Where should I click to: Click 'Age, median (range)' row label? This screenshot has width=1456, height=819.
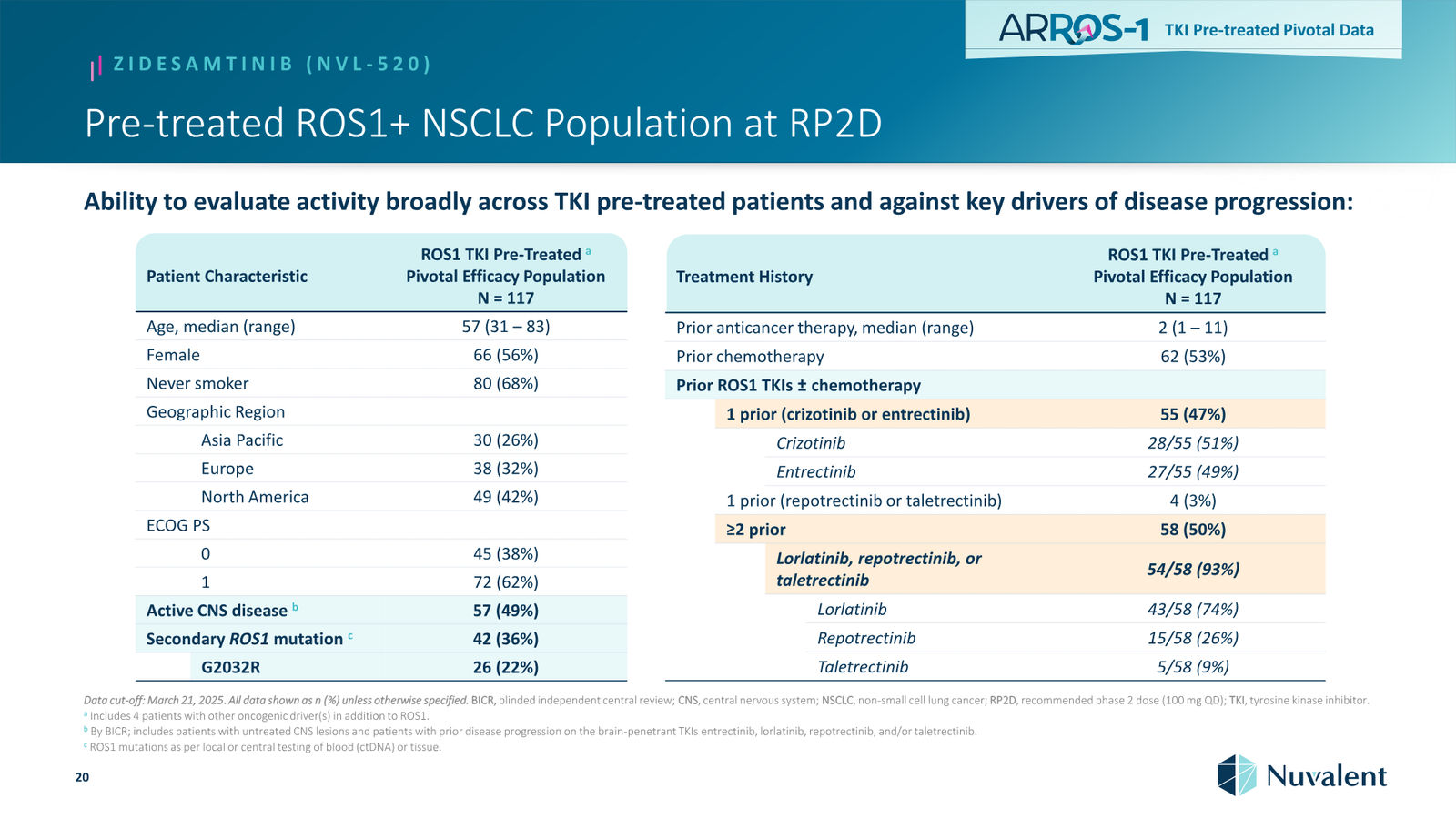(x=221, y=326)
